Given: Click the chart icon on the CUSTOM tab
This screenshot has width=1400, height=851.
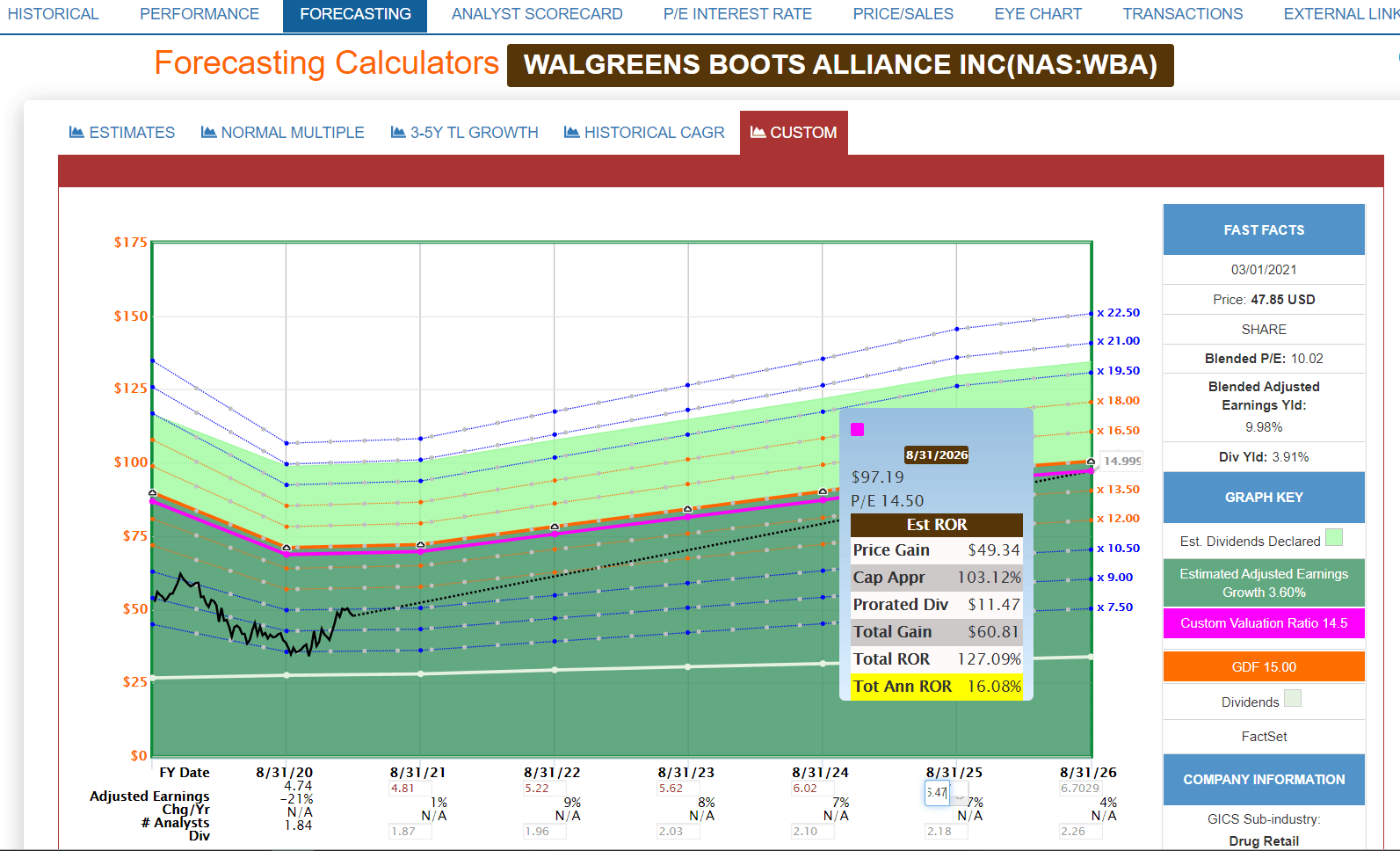Looking at the screenshot, I should point(758,132).
